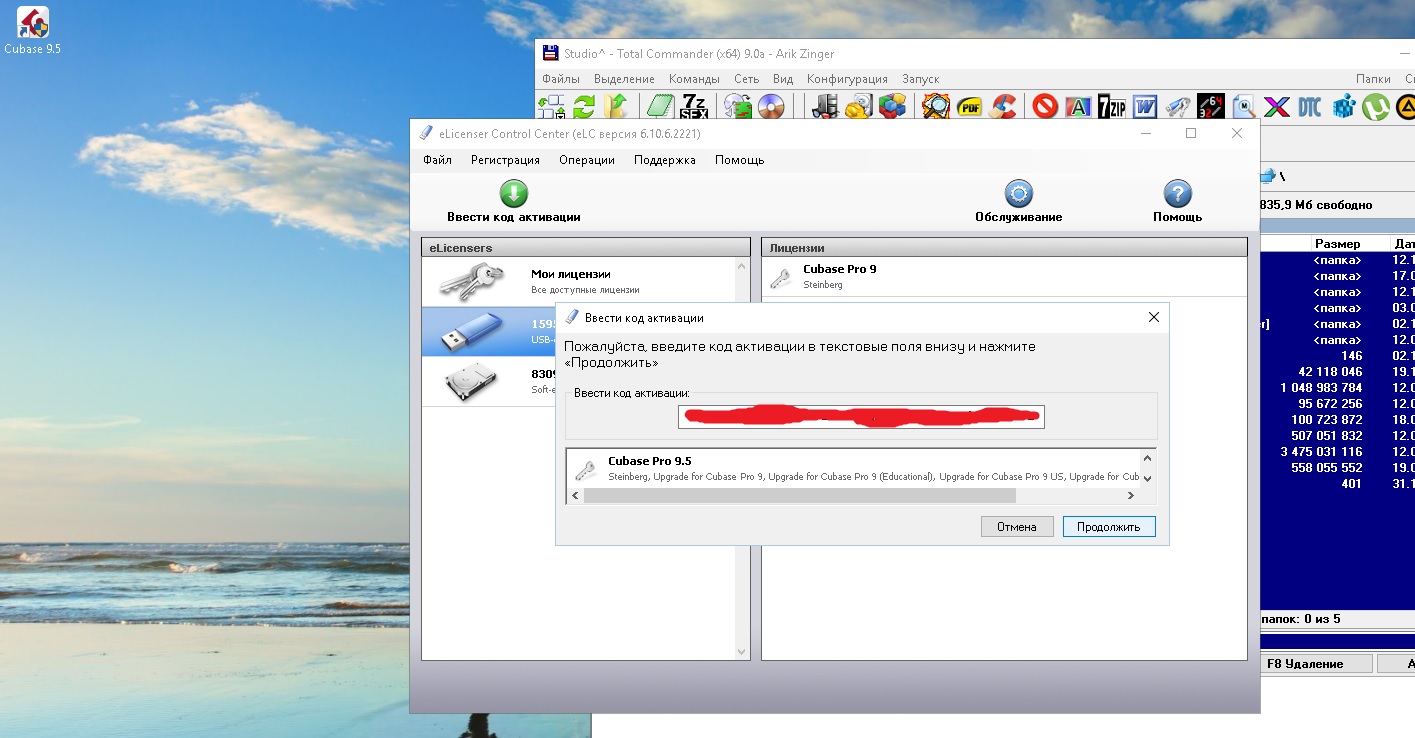Open the Помощь menu in eLicenser
Viewport: 1415px width, 738px height.
739,160
